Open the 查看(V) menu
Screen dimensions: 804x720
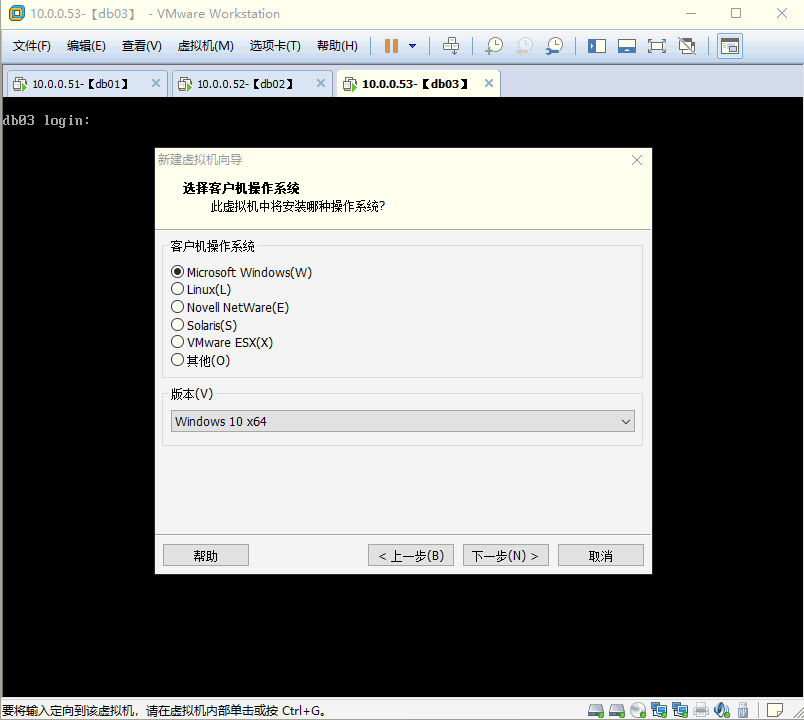pyautogui.click(x=142, y=46)
